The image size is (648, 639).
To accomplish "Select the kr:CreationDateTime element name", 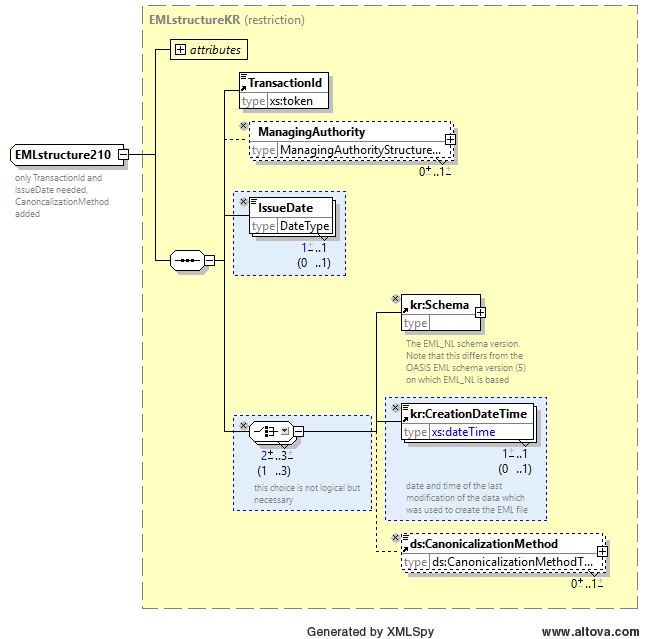I will coord(468,414).
